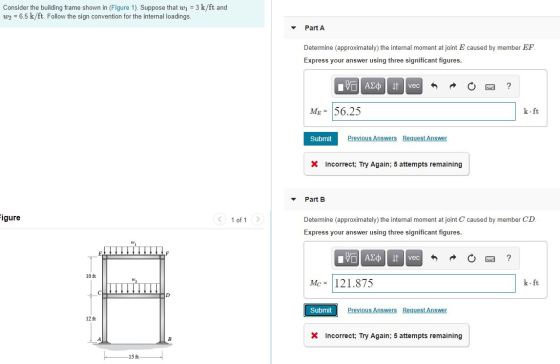Request Answer for Part A
Screen dimensions: 560x364
tap(425, 138)
